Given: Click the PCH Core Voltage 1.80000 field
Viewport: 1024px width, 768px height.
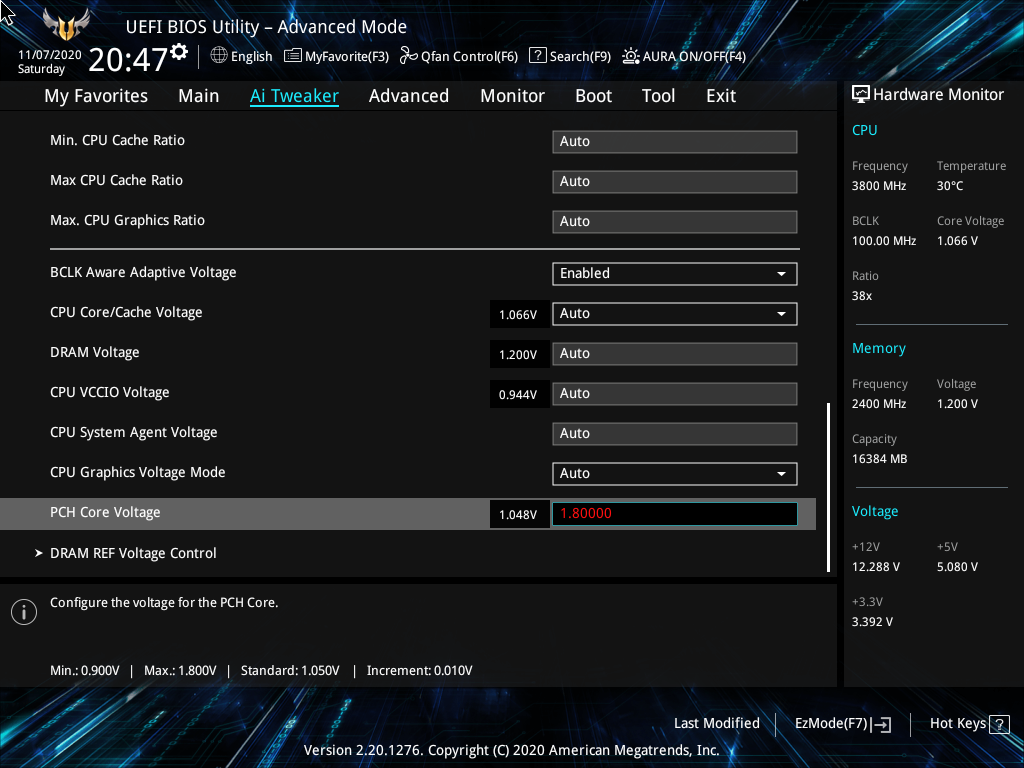Looking at the screenshot, I should [675, 514].
